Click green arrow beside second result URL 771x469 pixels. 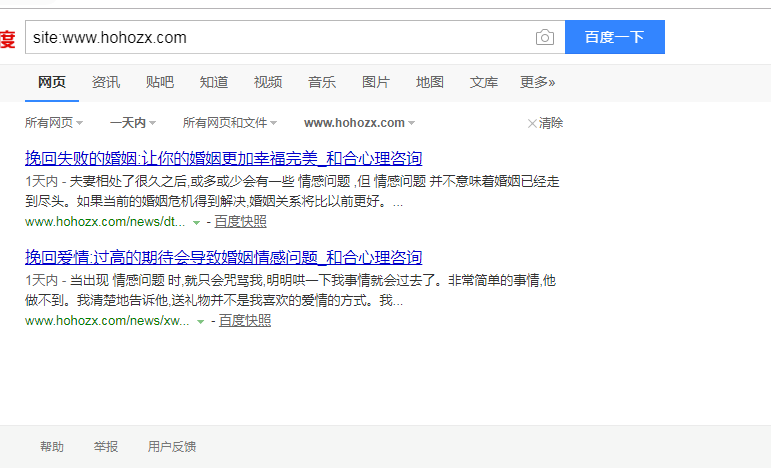point(200,321)
